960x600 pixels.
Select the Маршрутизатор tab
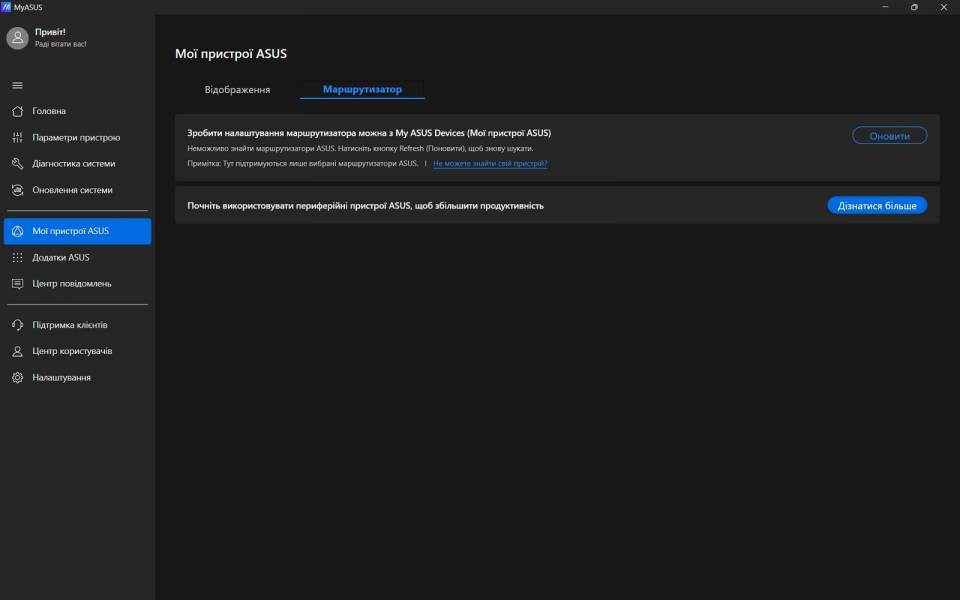pos(362,89)
